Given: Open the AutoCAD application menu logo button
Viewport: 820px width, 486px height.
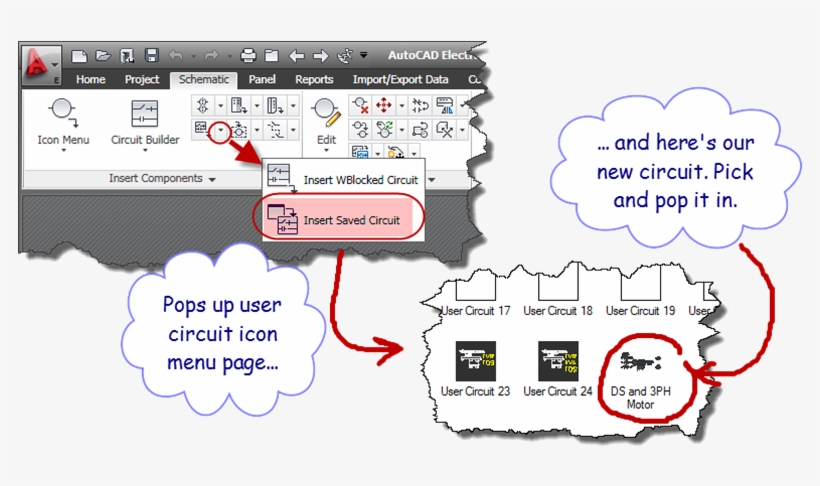Looking at the screenshot, I should 41,64.
